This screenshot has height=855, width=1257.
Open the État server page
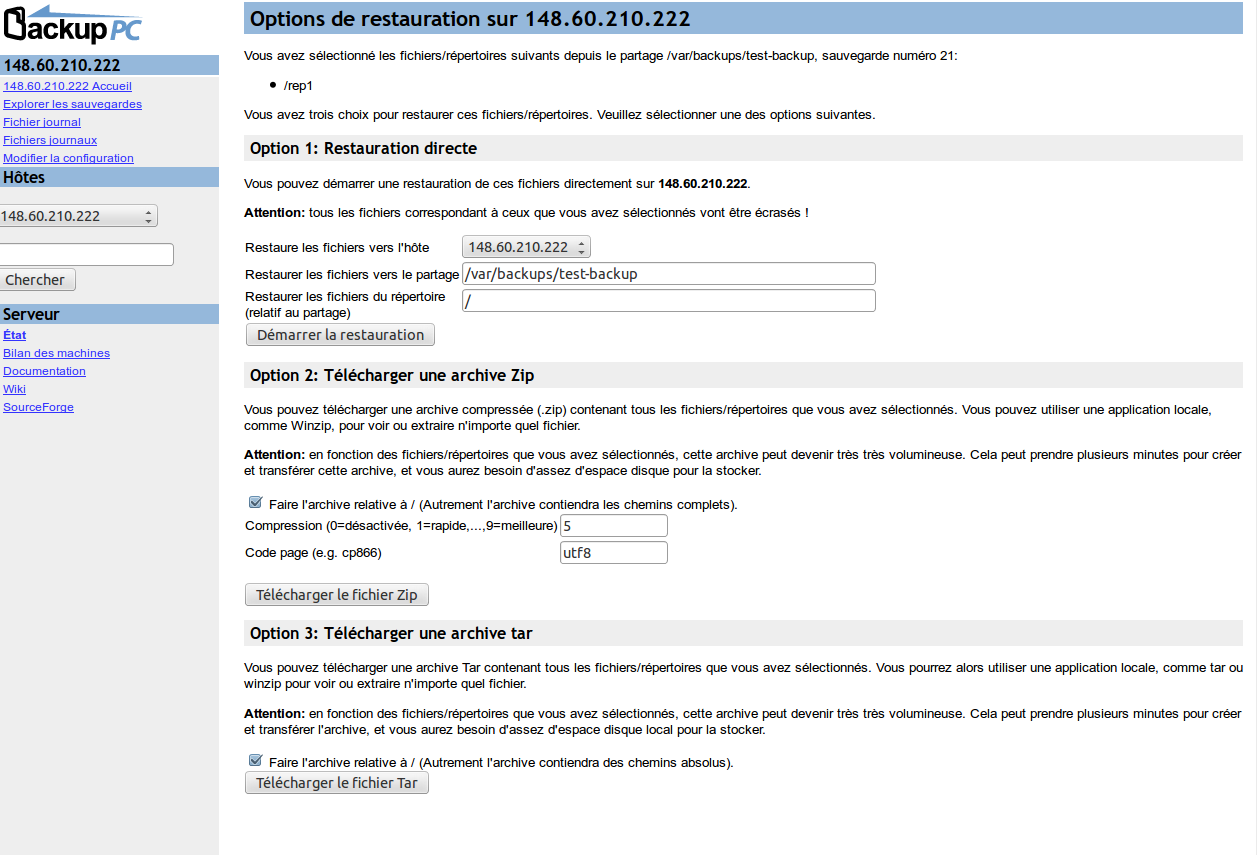tap(14, 335)
